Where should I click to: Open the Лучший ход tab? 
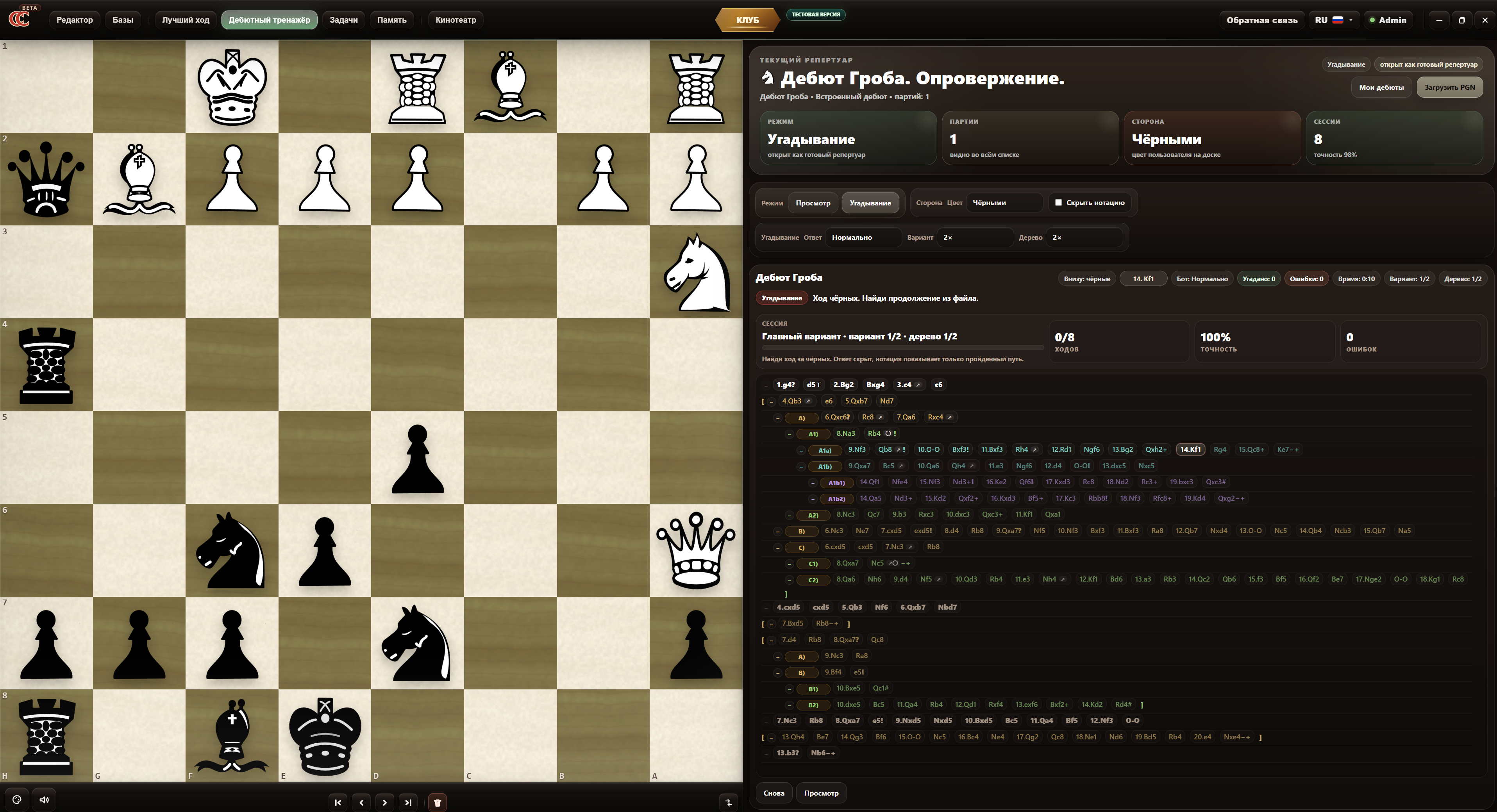click(186, 20)
